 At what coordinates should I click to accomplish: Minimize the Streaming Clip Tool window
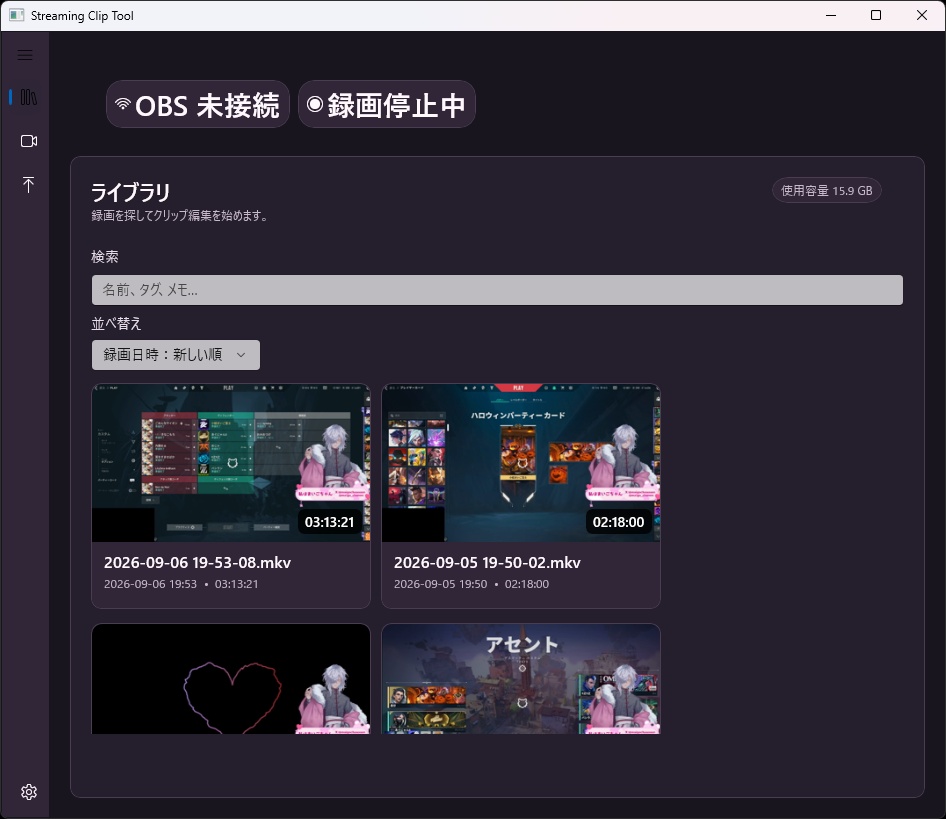point(831,15)
